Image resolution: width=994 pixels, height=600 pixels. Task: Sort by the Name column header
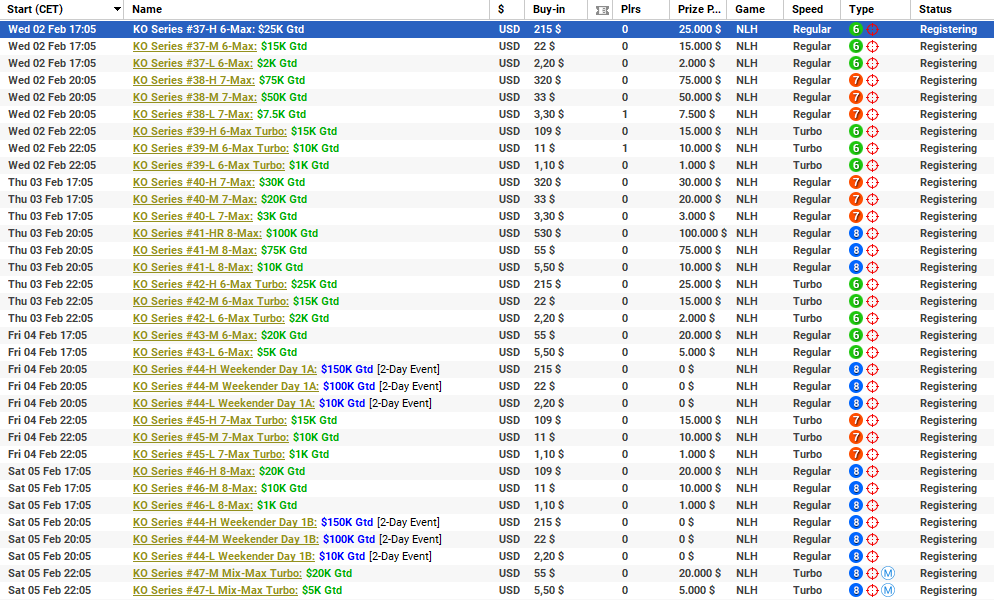(x=147, y=10)
